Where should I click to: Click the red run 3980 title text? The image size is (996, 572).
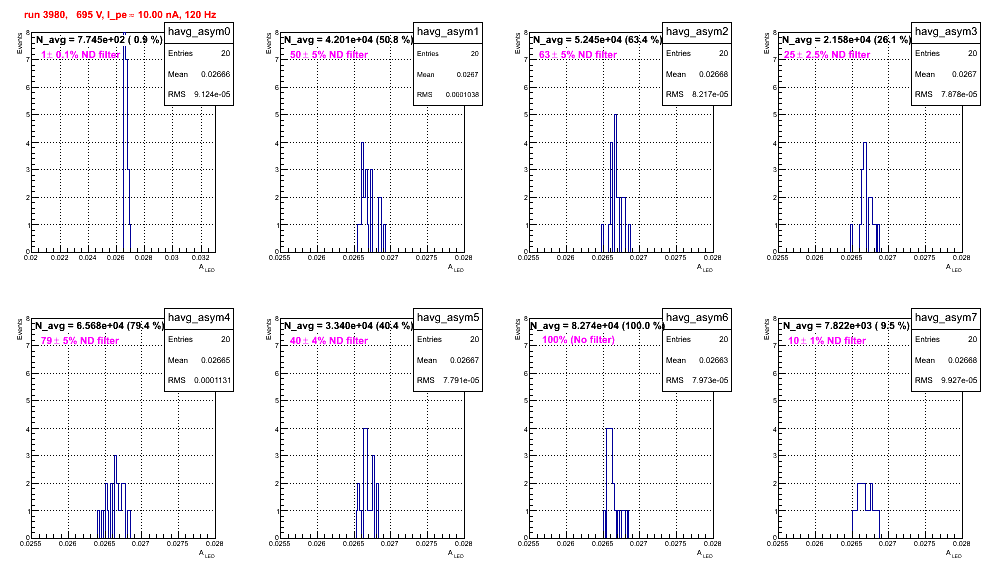[x=120, y=14]
